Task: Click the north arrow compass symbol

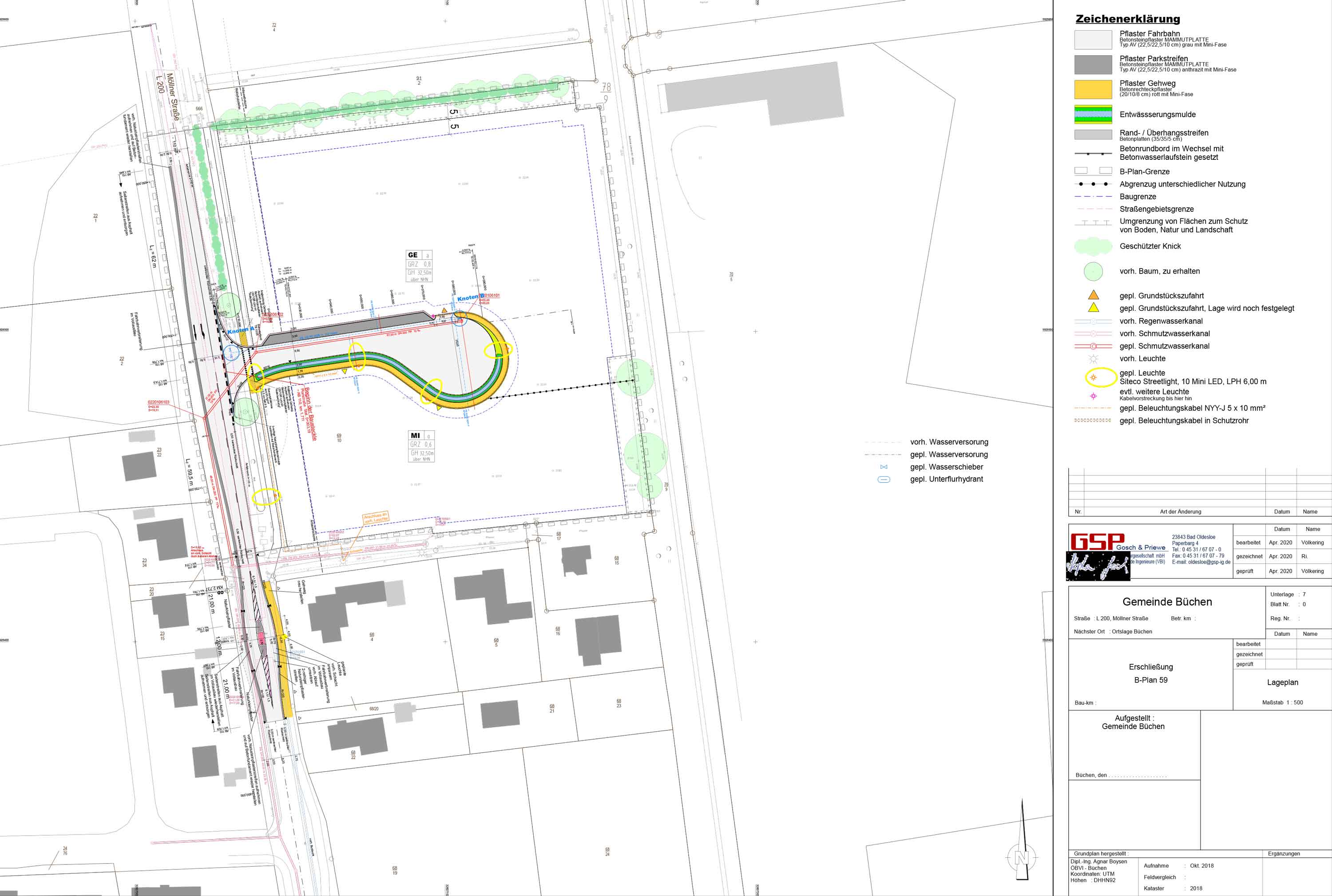Action: pyautogui.click(x=1022, y=840)
